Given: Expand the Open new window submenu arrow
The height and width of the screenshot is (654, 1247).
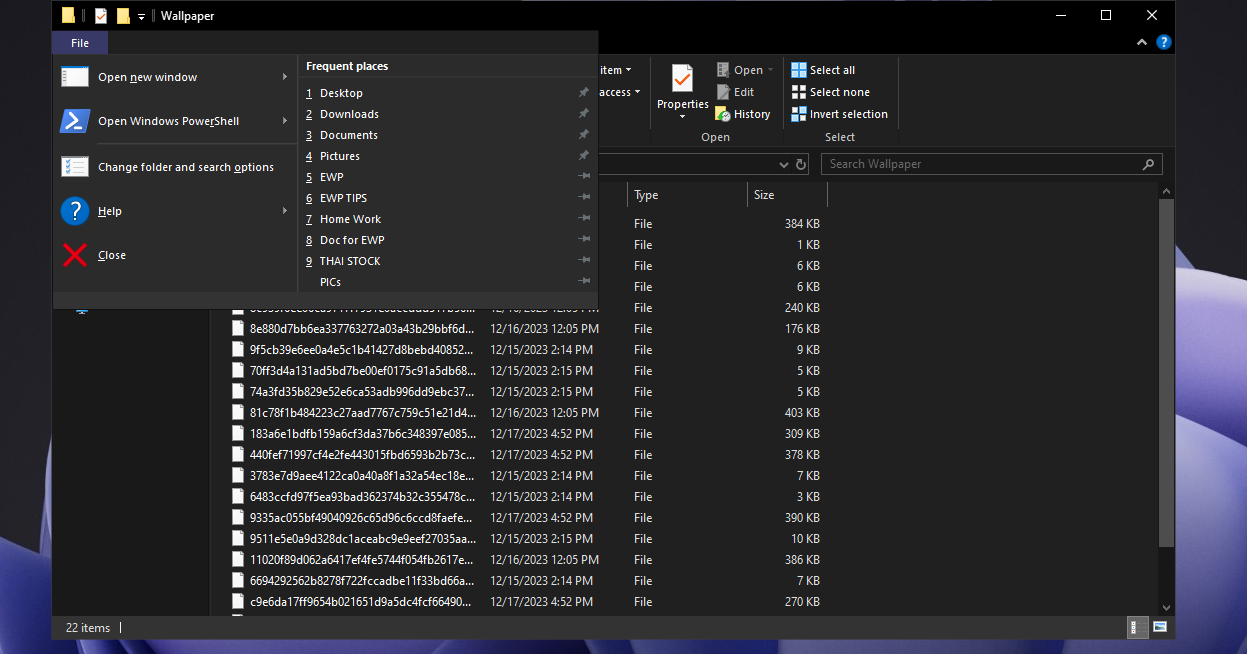Looking at the screenshot, I should 285,77.
